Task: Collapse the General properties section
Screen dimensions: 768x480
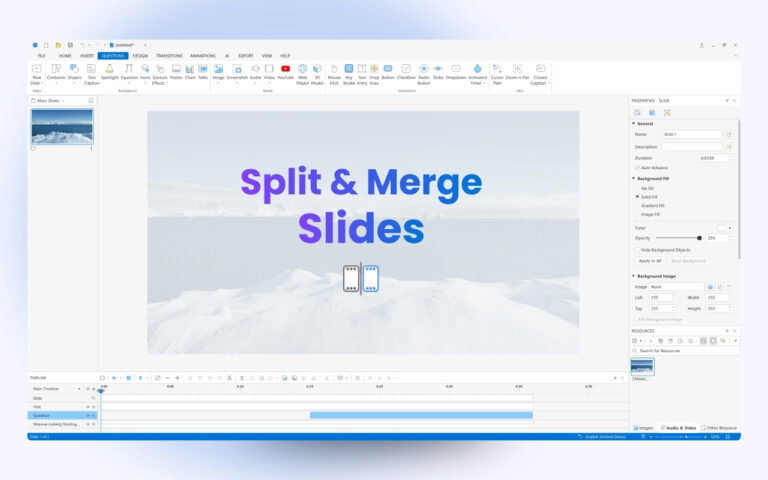Action: coord(634,123)
